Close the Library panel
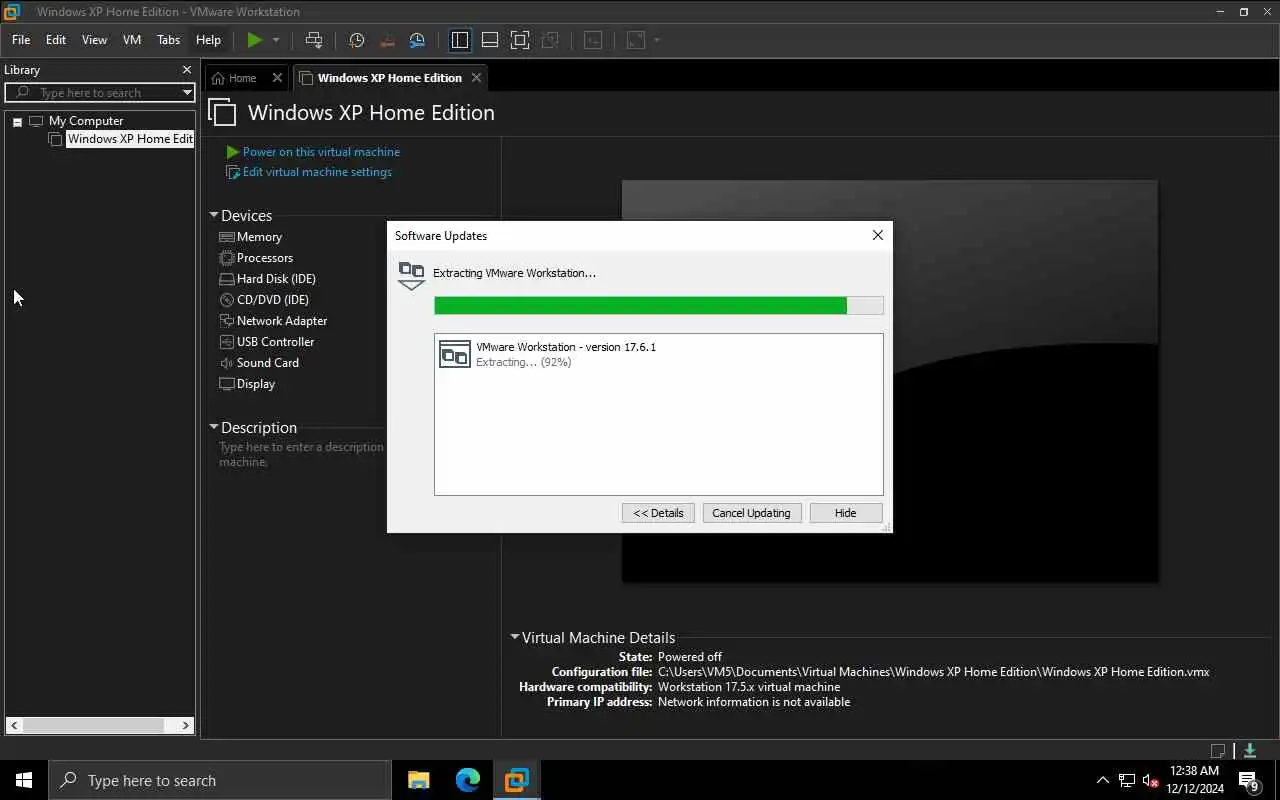 click(186, 70)
